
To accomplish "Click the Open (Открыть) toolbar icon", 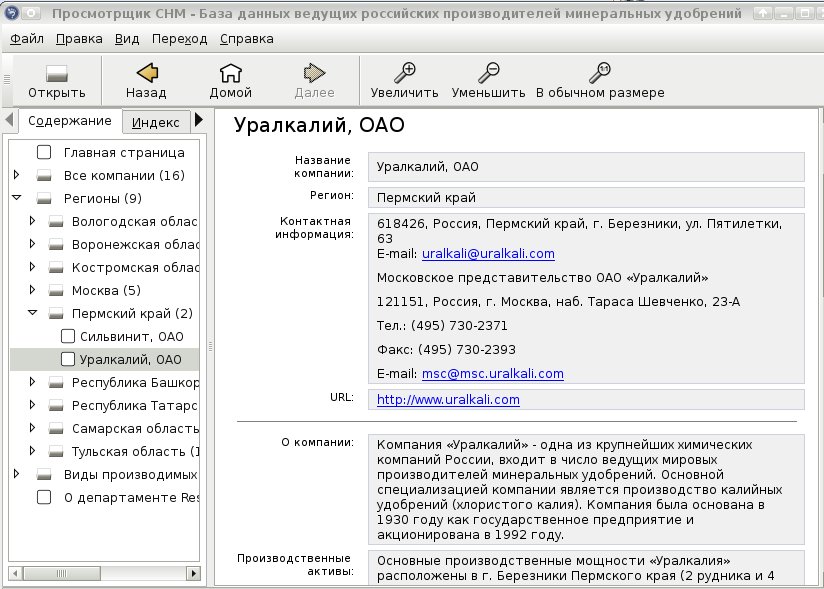I will click(x=57, y=74).
